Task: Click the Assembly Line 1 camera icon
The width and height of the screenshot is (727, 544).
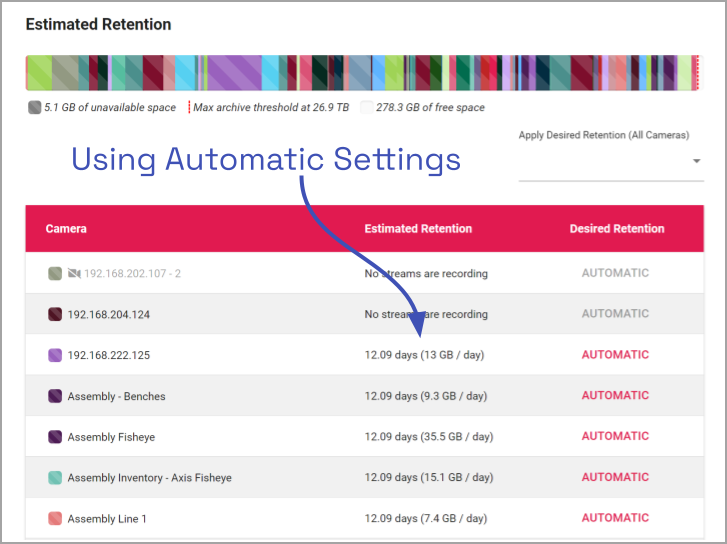Action: click(x=55, y=519)
